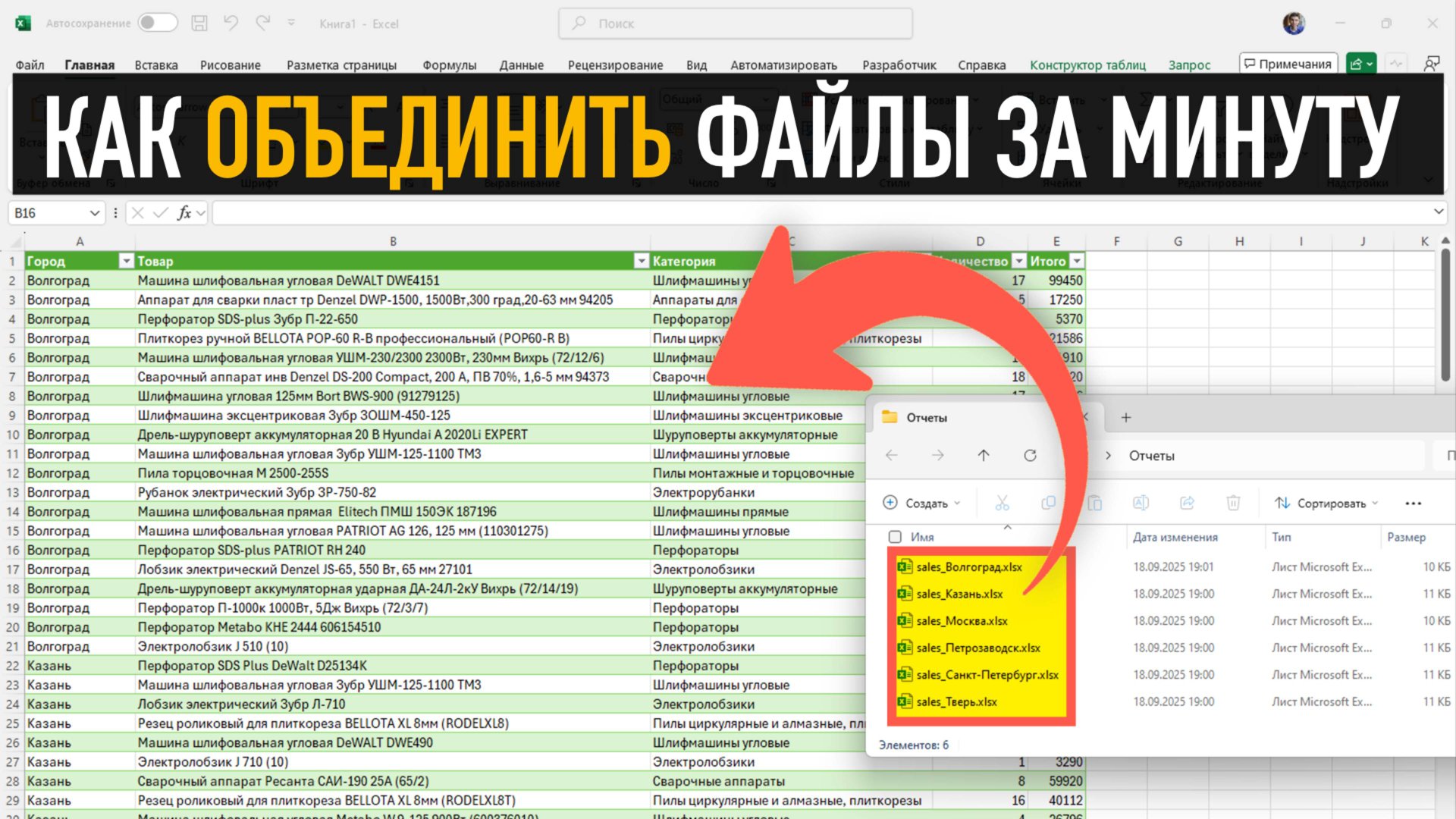Click the Redo icon
1456x819 pixels.
click(x=262, y=24)
